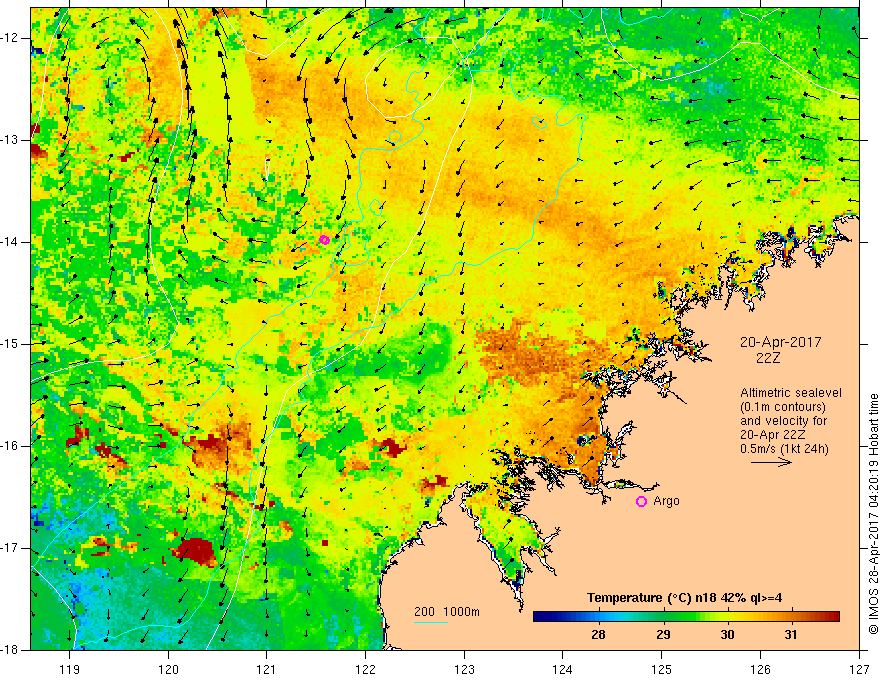The height and width of the screenshot is (680, 880).
Task: Click the longitude label '120'
Action: tap(168, 669)
